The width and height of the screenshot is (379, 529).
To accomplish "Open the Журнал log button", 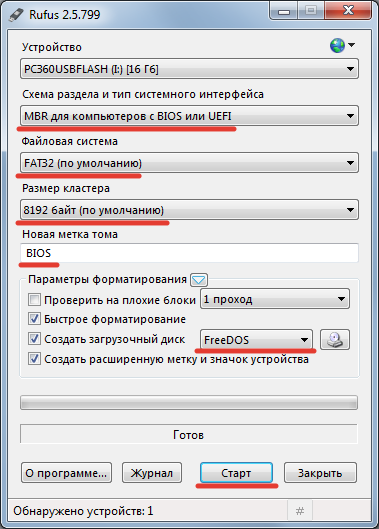I will [152, 473].
